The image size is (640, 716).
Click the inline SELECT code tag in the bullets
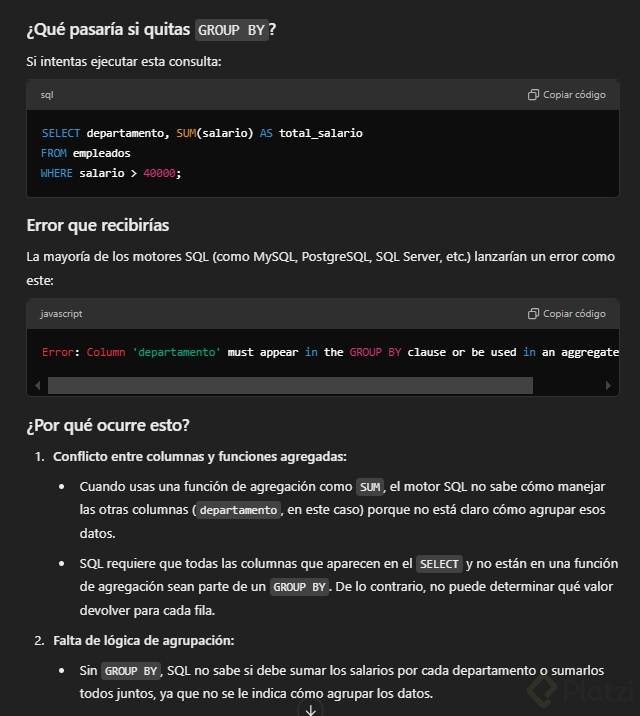click(x=439, y=564)
